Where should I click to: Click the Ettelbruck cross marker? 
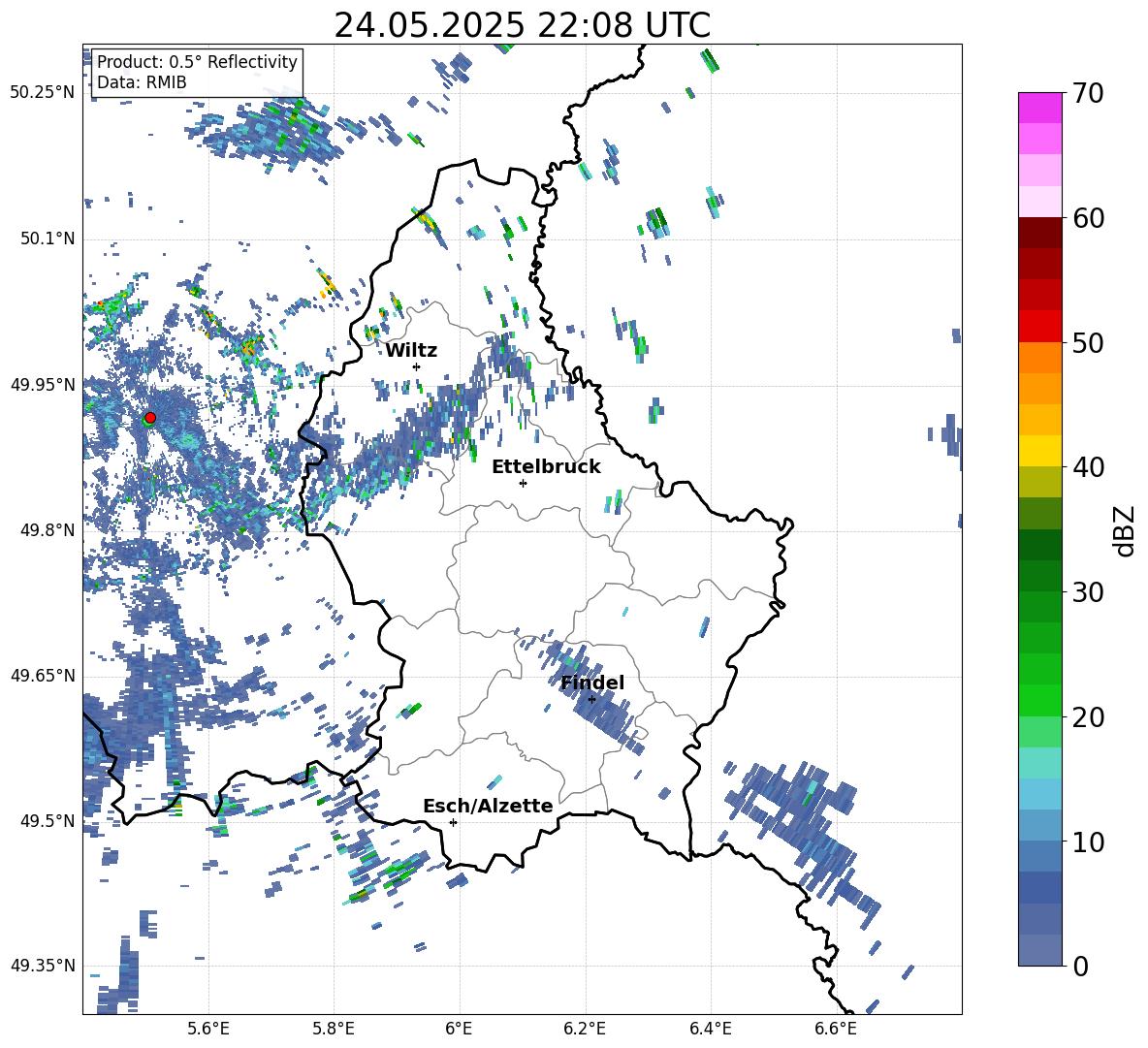click(x=523, y=483)
